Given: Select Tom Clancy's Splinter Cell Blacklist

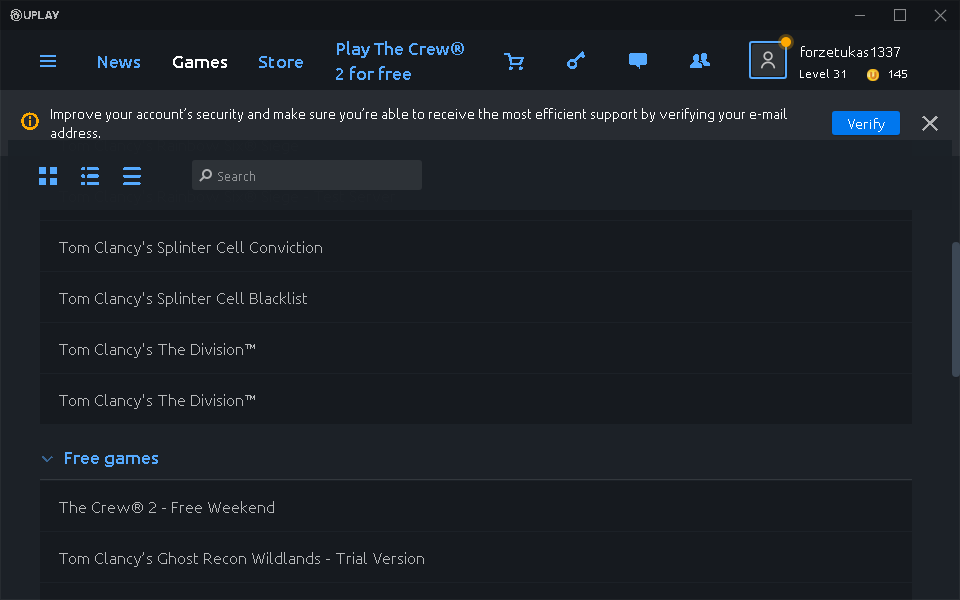Looking at the screenshot, I should coord(476,298).
